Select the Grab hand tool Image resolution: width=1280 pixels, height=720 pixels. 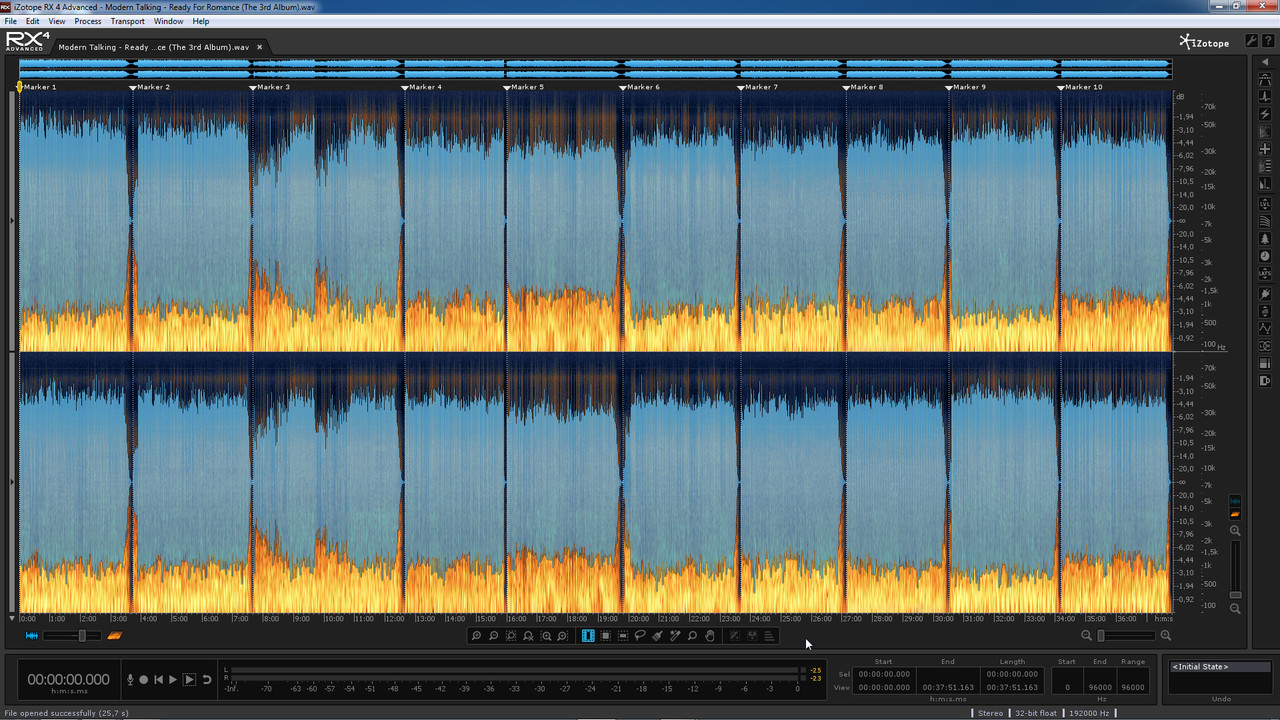[710, 636]
